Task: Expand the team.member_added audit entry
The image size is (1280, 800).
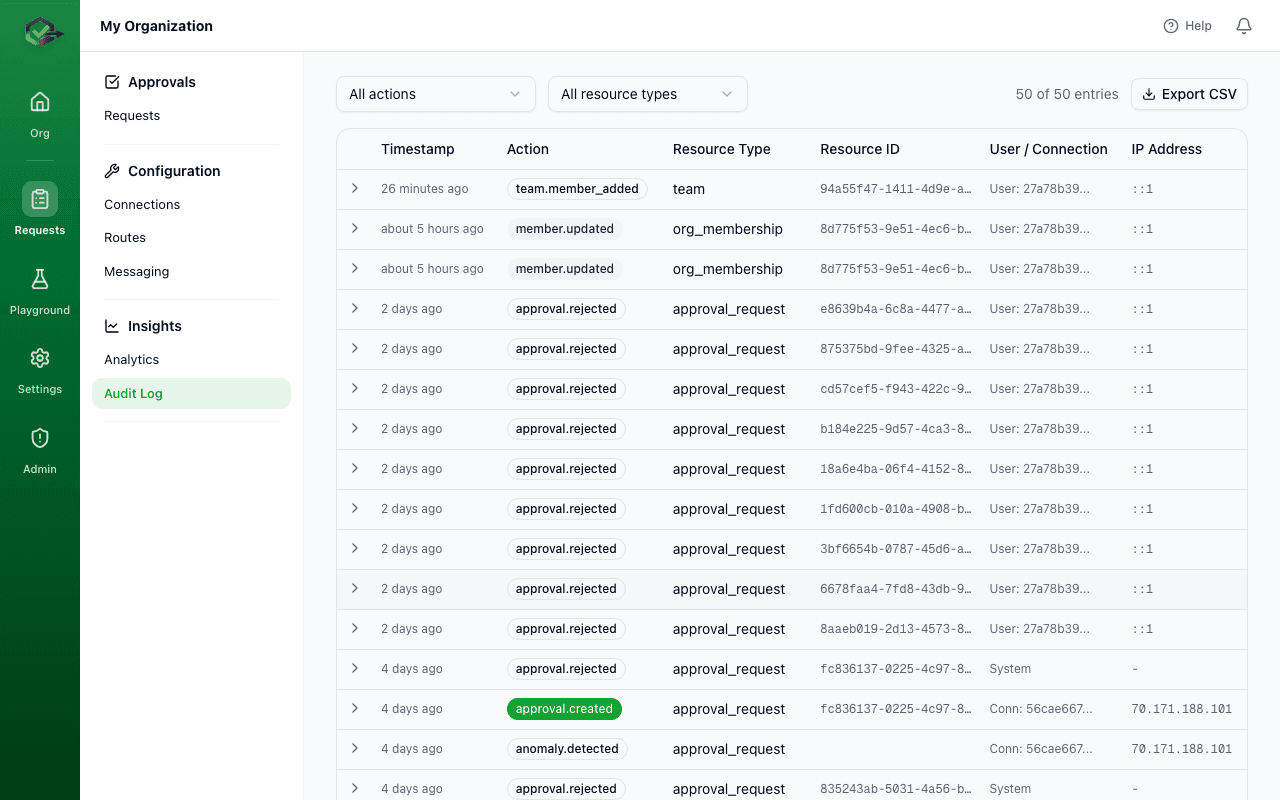Action: [x=355, y=189]
